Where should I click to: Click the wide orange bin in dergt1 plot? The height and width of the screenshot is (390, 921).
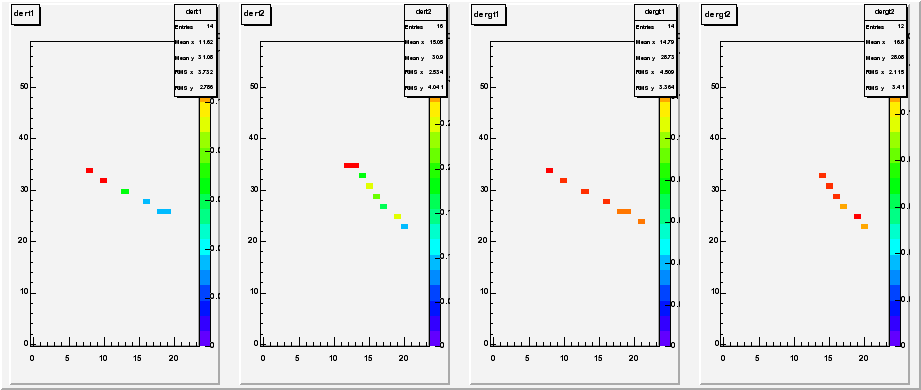click(624, 211)
